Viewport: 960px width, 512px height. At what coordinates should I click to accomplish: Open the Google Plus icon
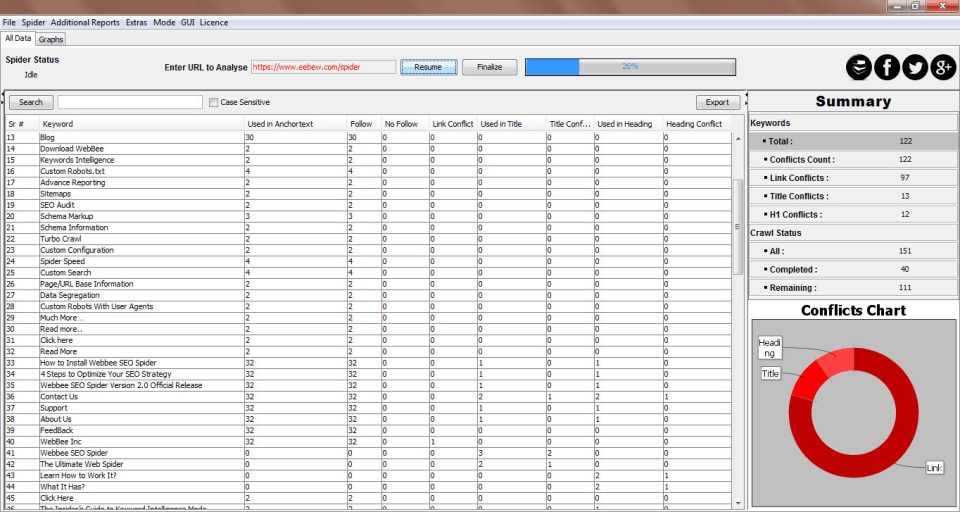(x=943, y=67)
